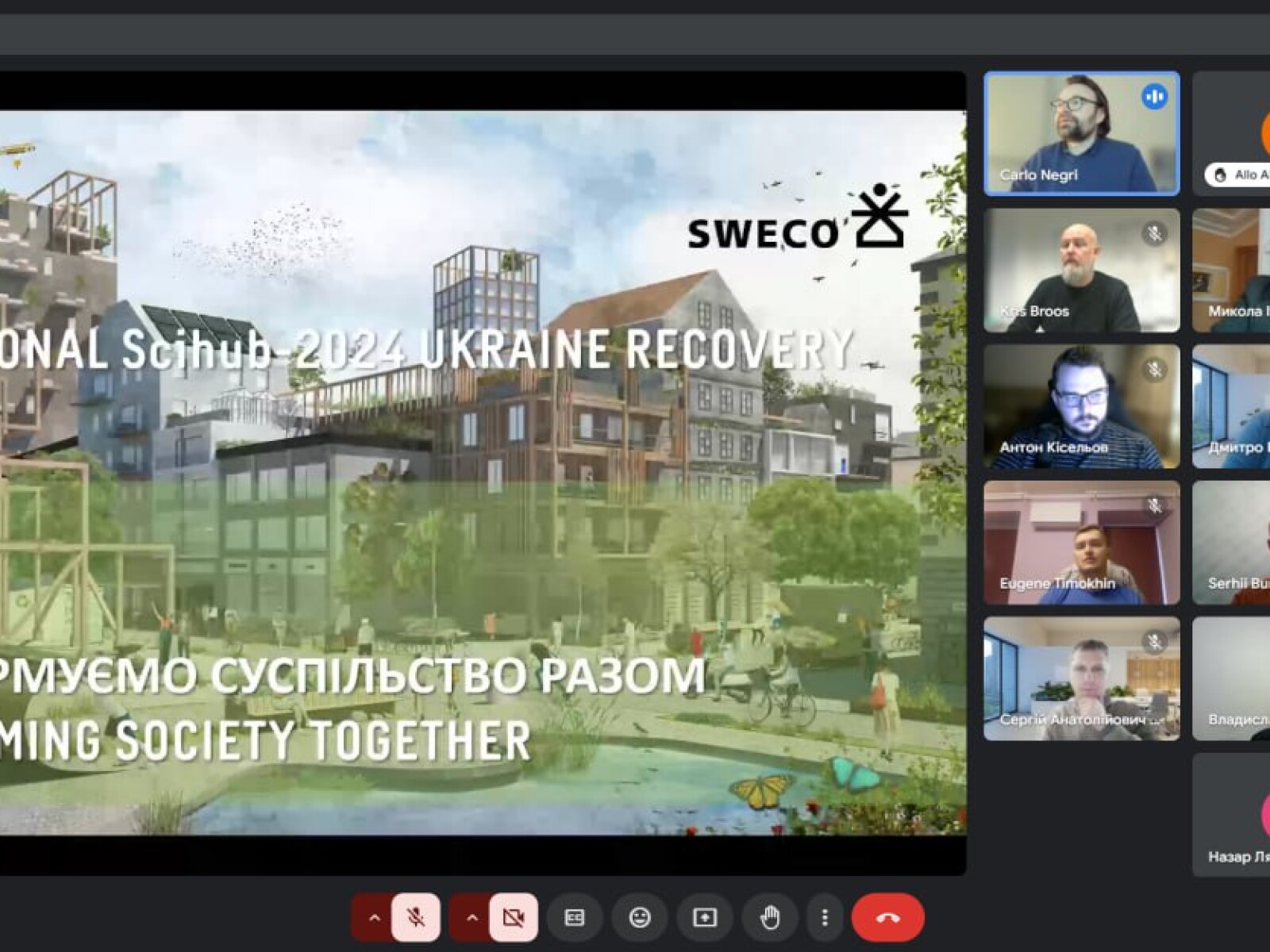Select the Назар Ля participant tile
The width and height of the screenshot is (1270, 952).
pos(1231,815)
